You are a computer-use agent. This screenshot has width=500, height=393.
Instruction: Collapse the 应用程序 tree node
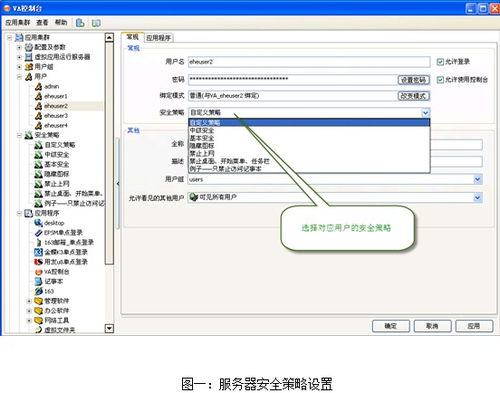pyautogui.click(x=19, y=213)
